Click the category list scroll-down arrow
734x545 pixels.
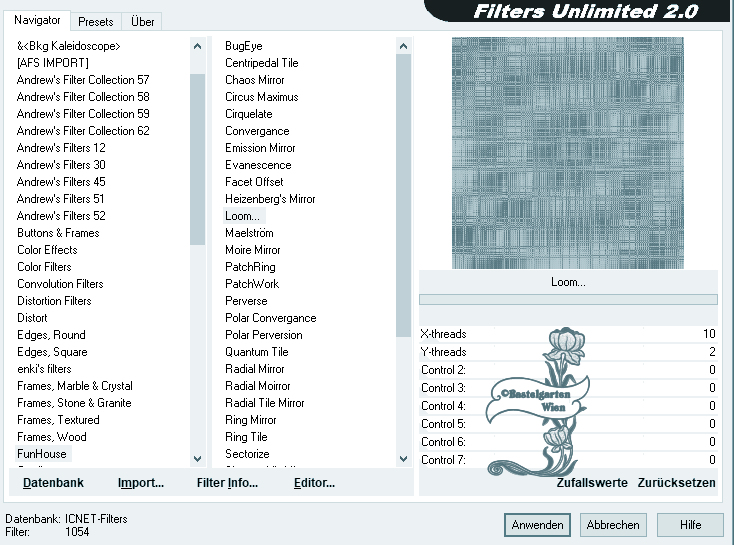198,458
